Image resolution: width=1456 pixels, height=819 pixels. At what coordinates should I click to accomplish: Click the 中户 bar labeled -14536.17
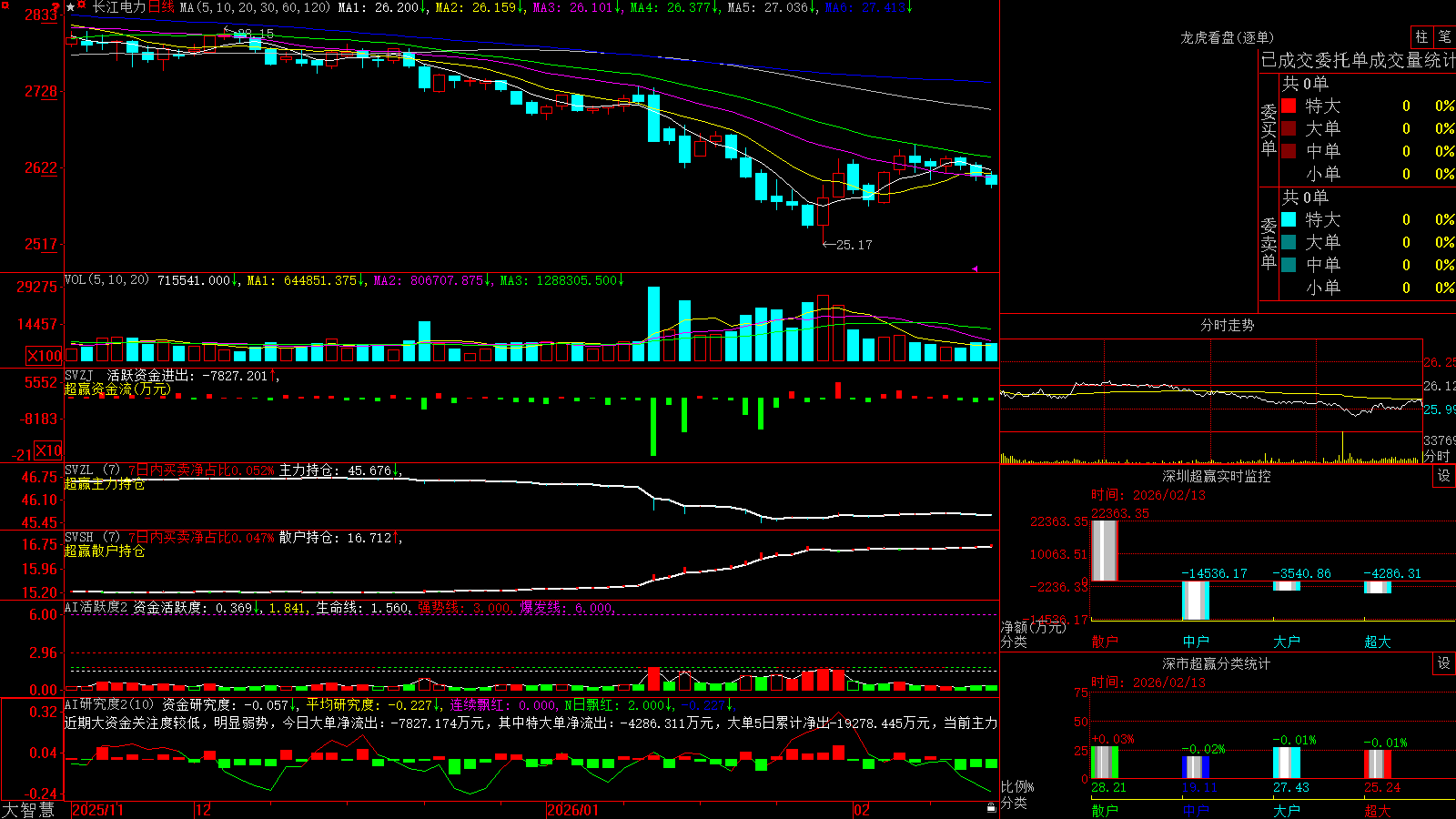(1196, 601)
